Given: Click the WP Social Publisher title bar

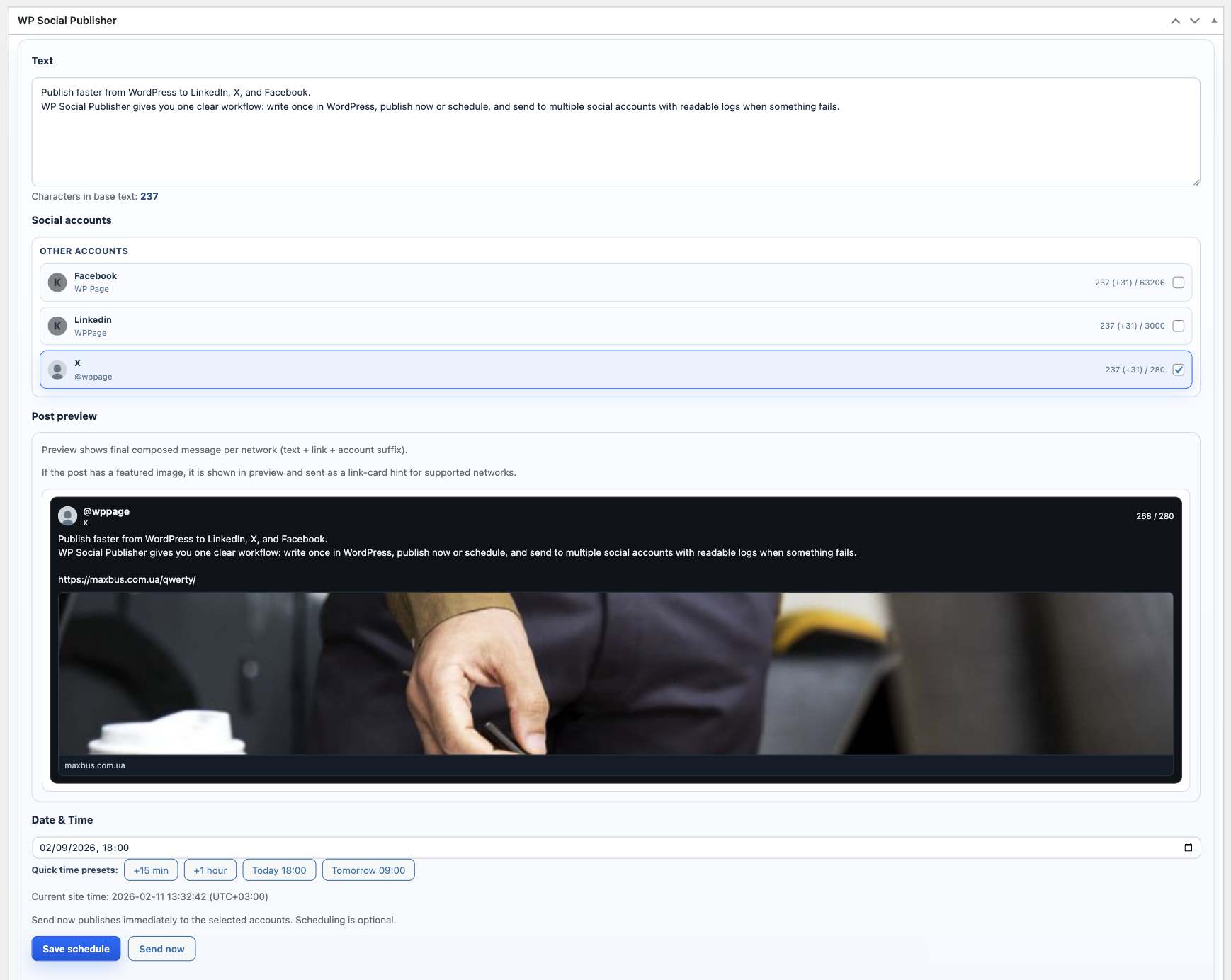Looking at the screenshot, I should pos(66,21).
